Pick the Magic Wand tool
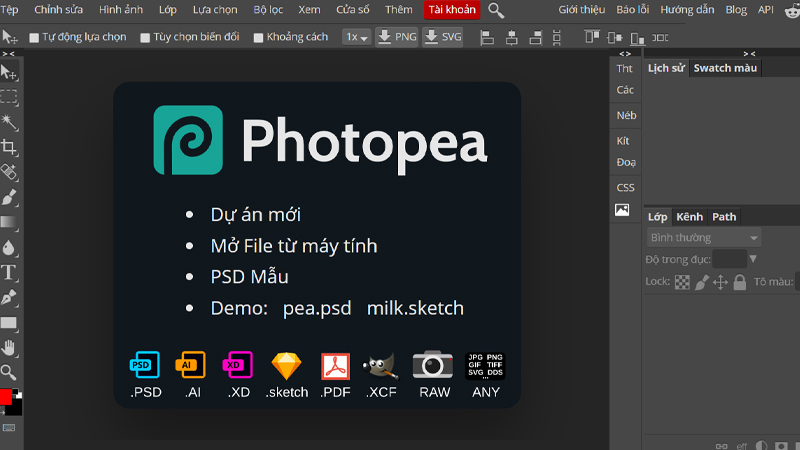800x450 pixels. (x=8, y=122)
